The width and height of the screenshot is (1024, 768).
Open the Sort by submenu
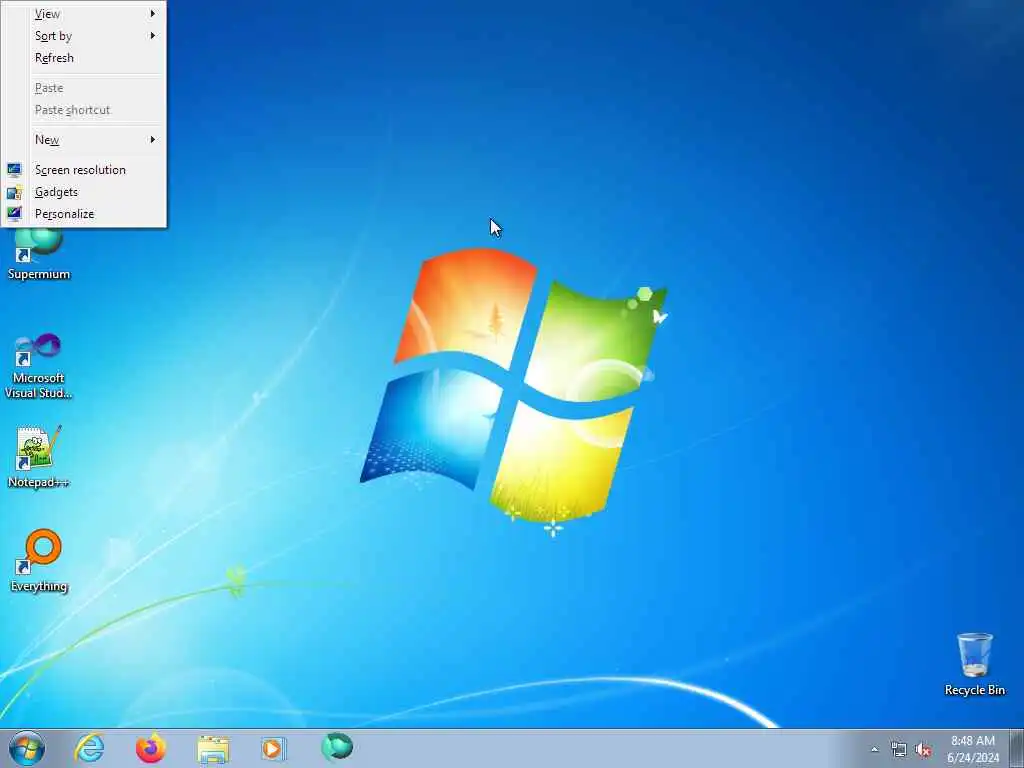click(x=84, y=36)
